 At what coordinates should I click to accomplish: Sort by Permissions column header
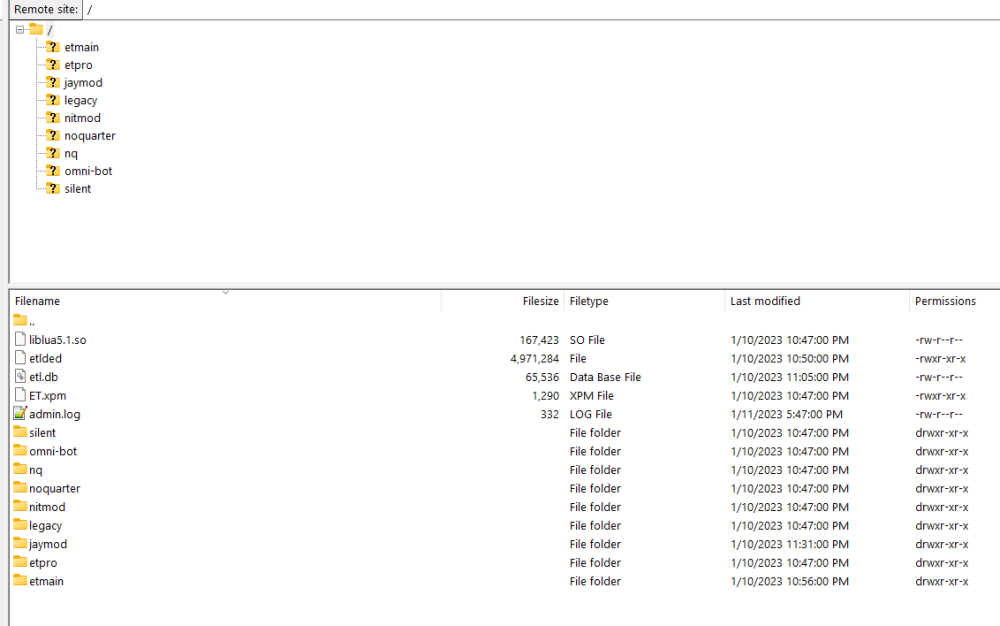[944, 301]
